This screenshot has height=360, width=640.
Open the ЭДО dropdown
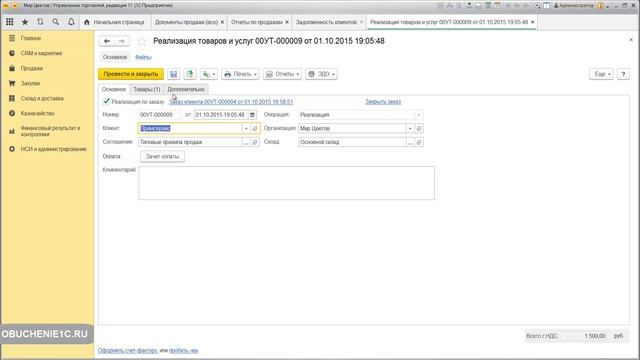(x=321, y=74)
